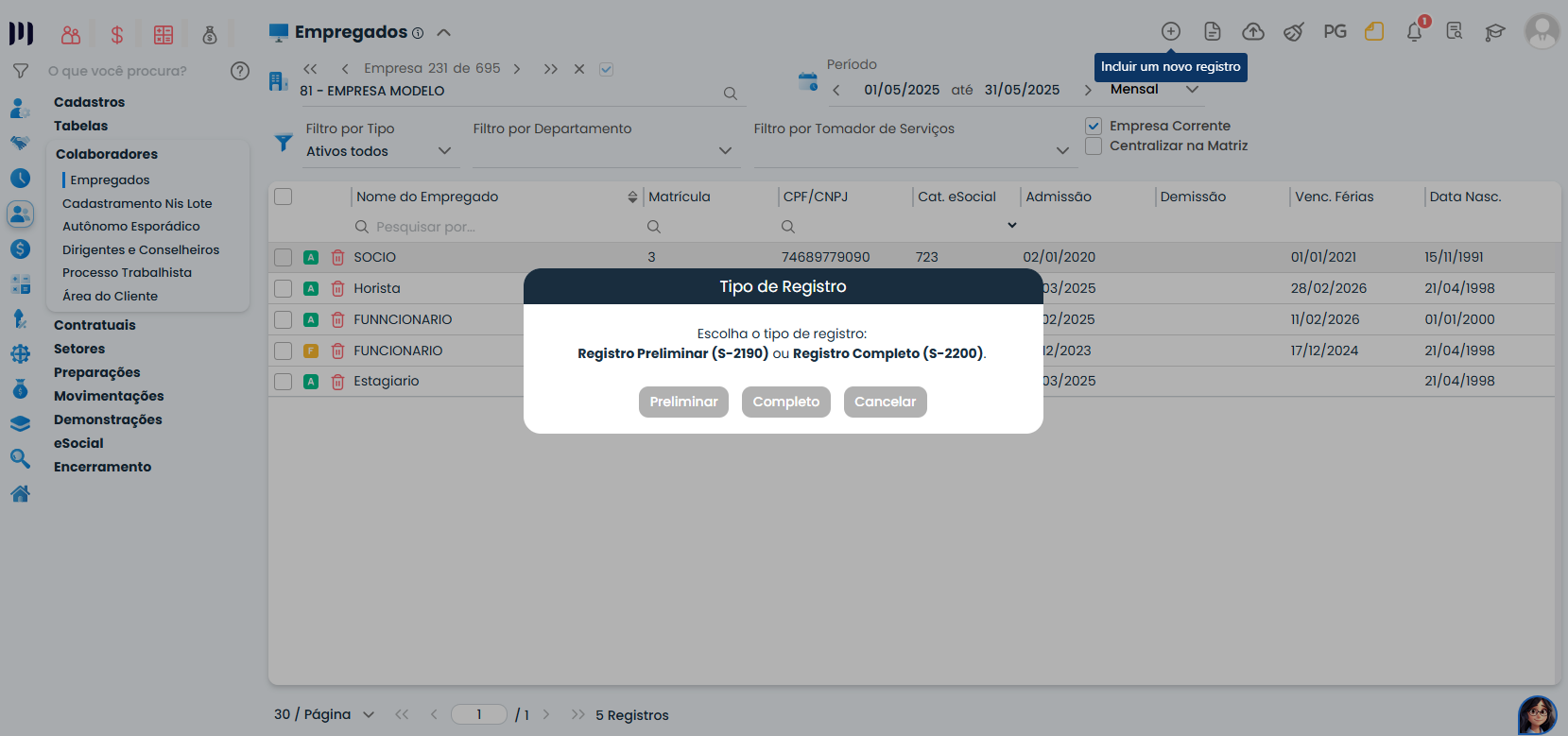The width and height of the screenshot is (1568, 736).
Task: Enable the Centralizar na Matriz checkbox
Action: (1094, 145)
